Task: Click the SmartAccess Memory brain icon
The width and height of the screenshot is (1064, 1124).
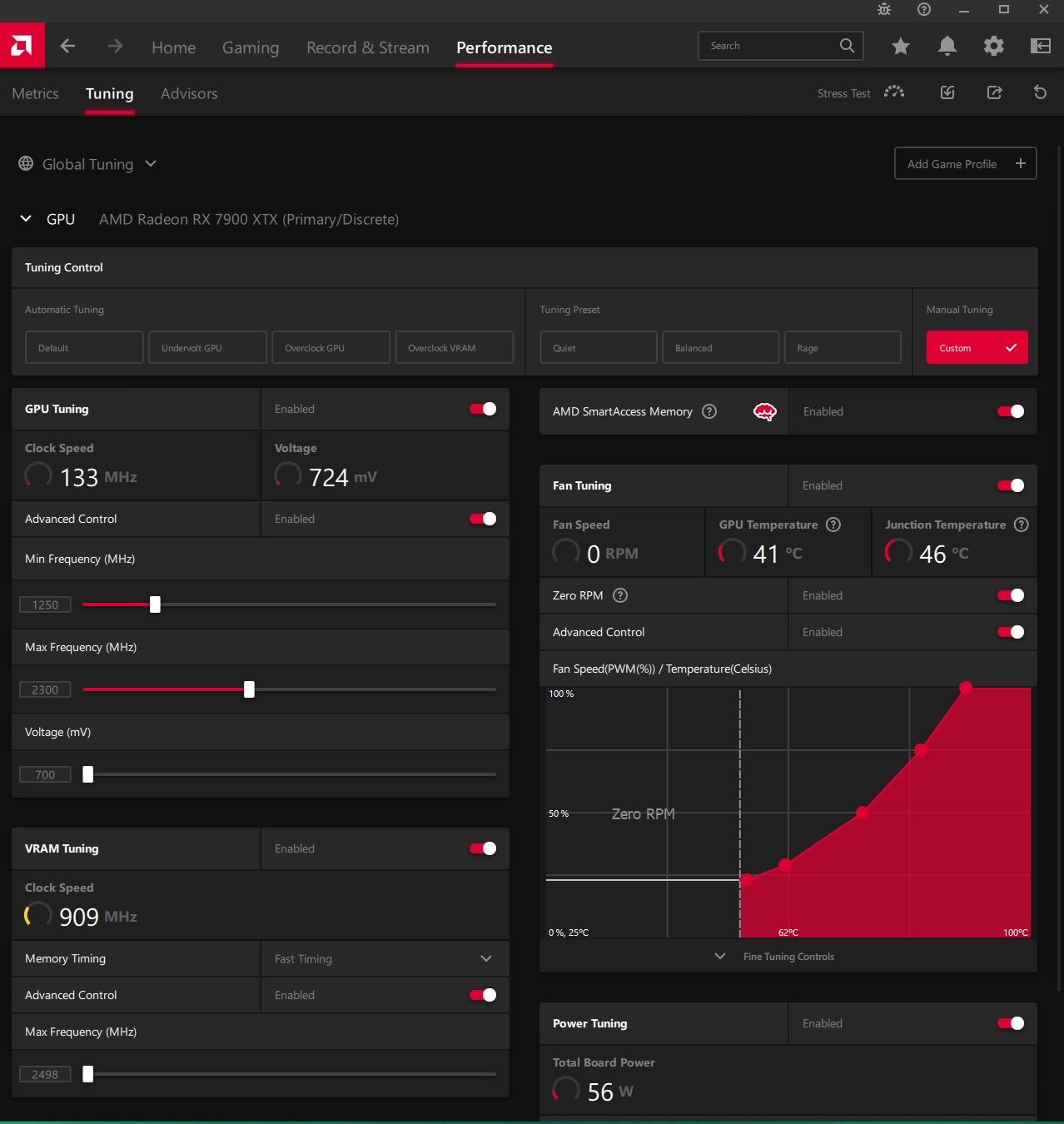Action: click(x=765, y=411)
